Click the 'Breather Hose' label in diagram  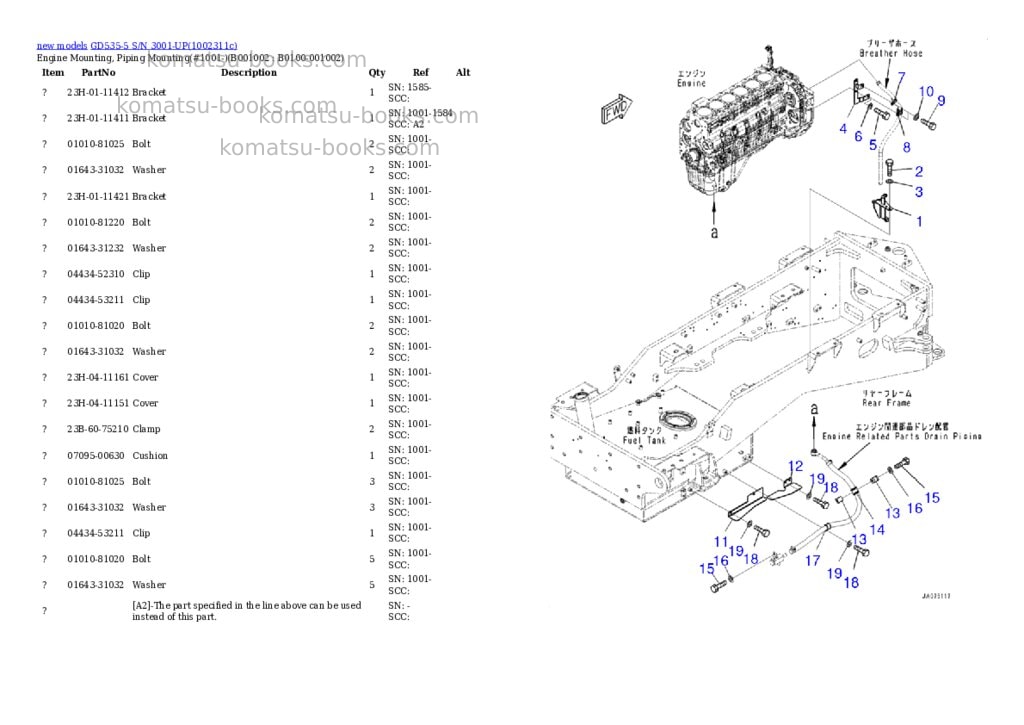pyautogui.click(x=891, y=54)
